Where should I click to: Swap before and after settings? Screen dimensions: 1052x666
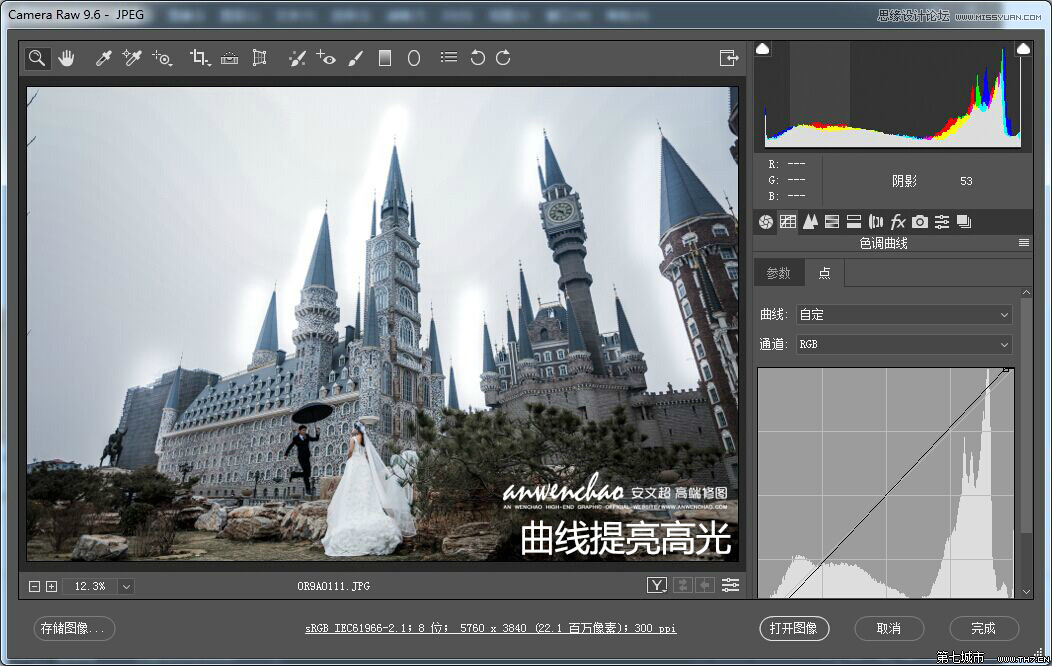pyautogui.click(x=683, y=586)
